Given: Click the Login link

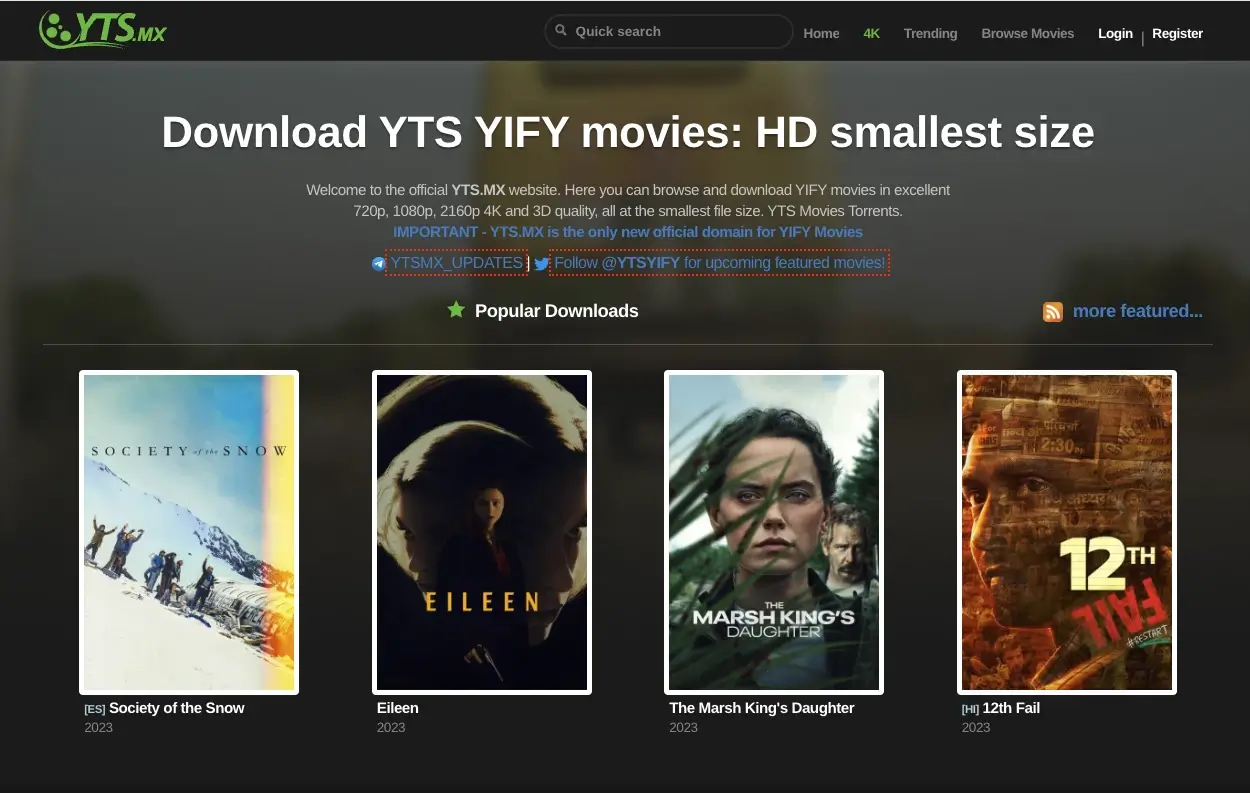Looking at the screenshot, I should tap(1115, 33).
